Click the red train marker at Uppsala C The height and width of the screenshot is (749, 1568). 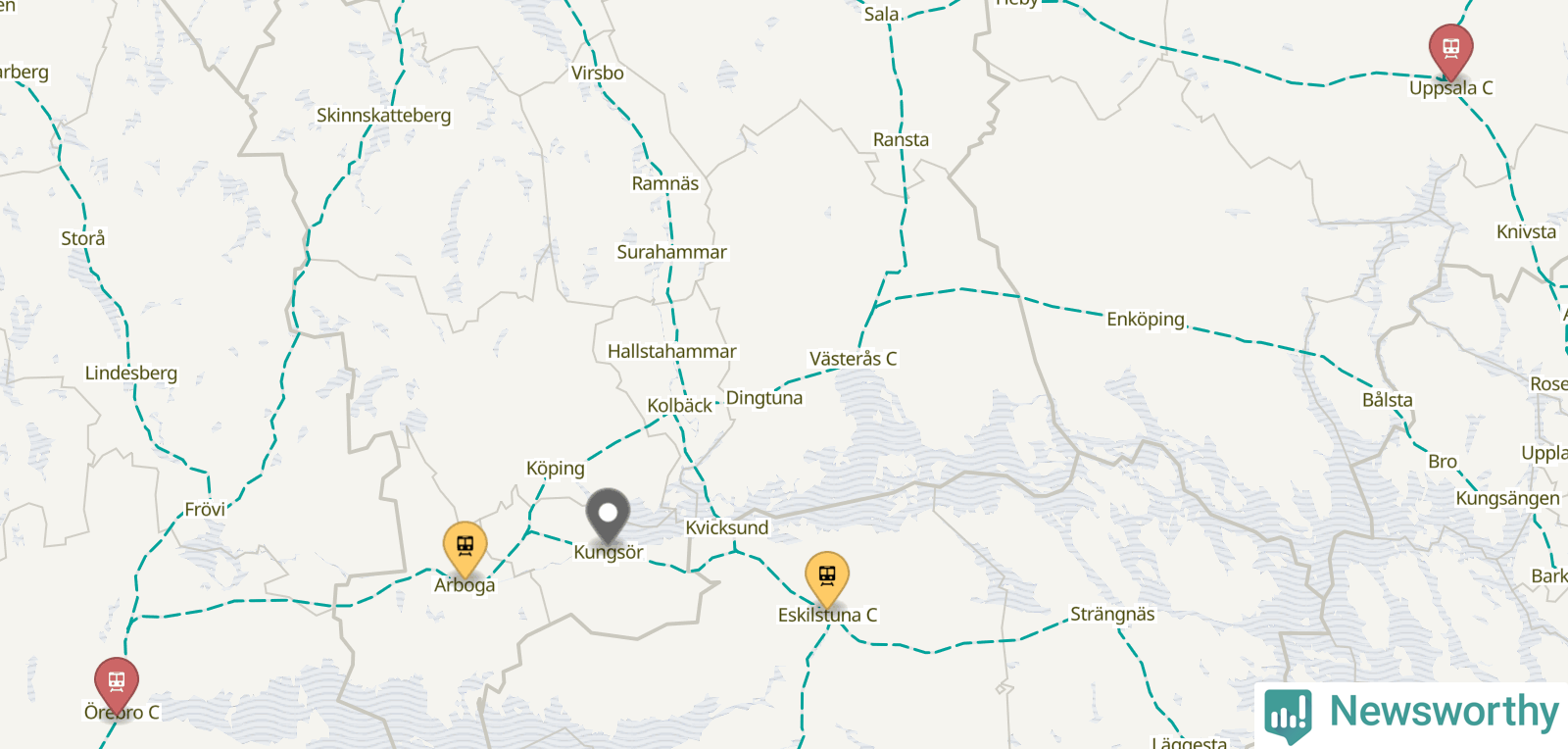[1450, 51]
